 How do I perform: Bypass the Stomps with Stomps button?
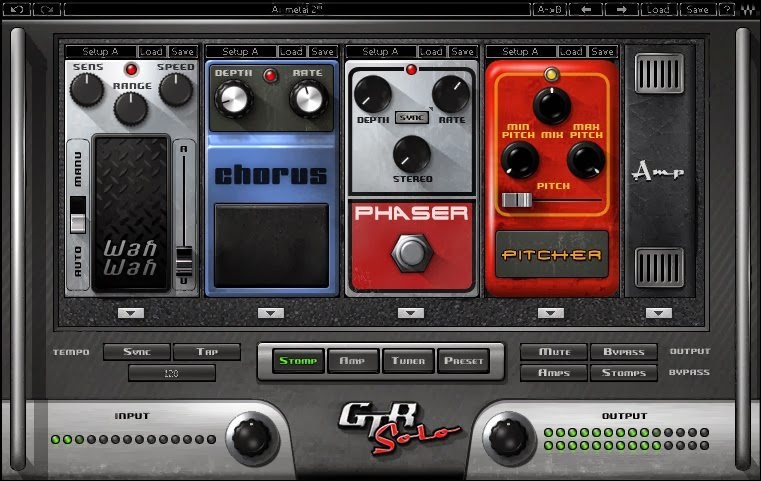click(624, 372)
